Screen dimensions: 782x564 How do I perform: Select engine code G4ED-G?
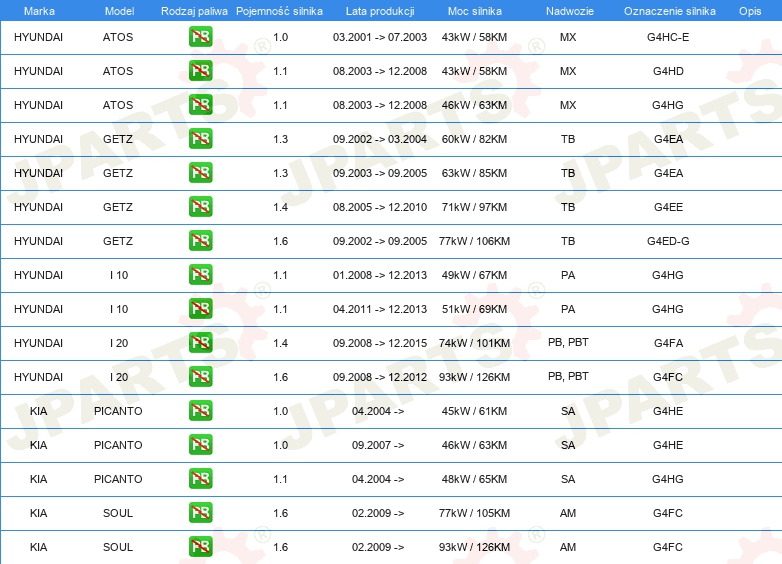[668, 241]
